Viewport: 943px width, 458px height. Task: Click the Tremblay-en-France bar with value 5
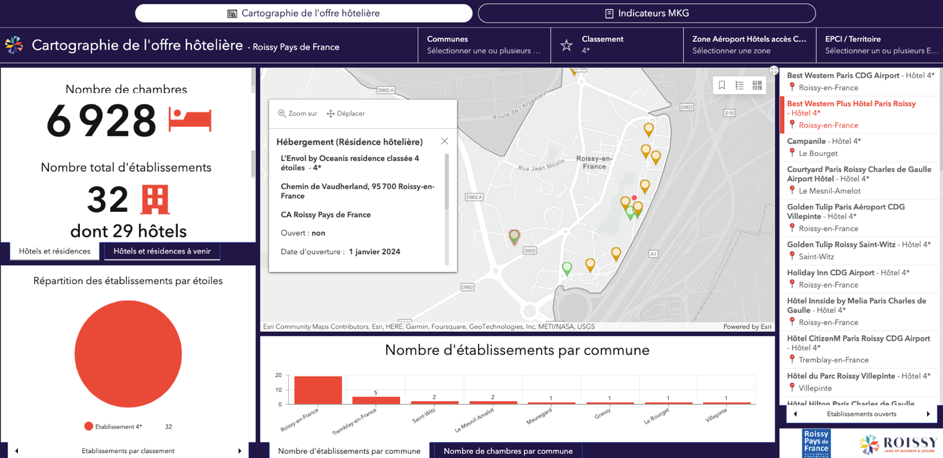pyautogui.click(x=376, y=400)
